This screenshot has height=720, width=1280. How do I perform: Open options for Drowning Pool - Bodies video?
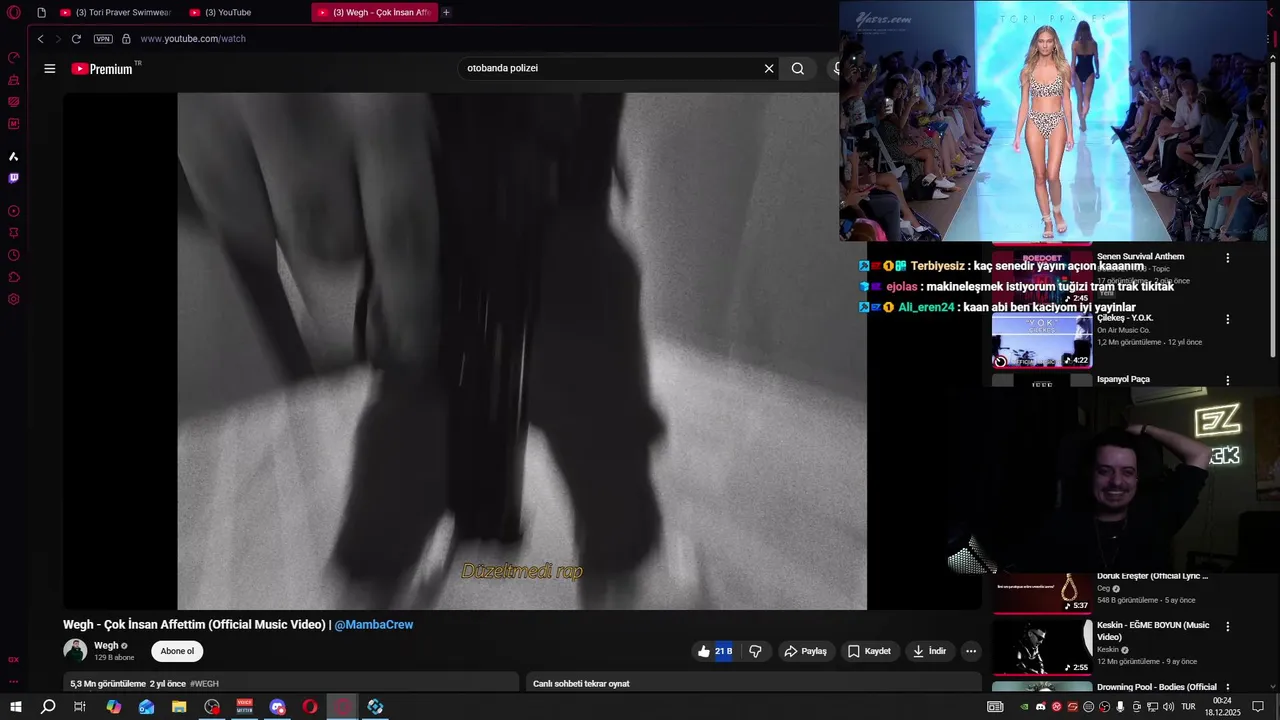[1228, 688]
